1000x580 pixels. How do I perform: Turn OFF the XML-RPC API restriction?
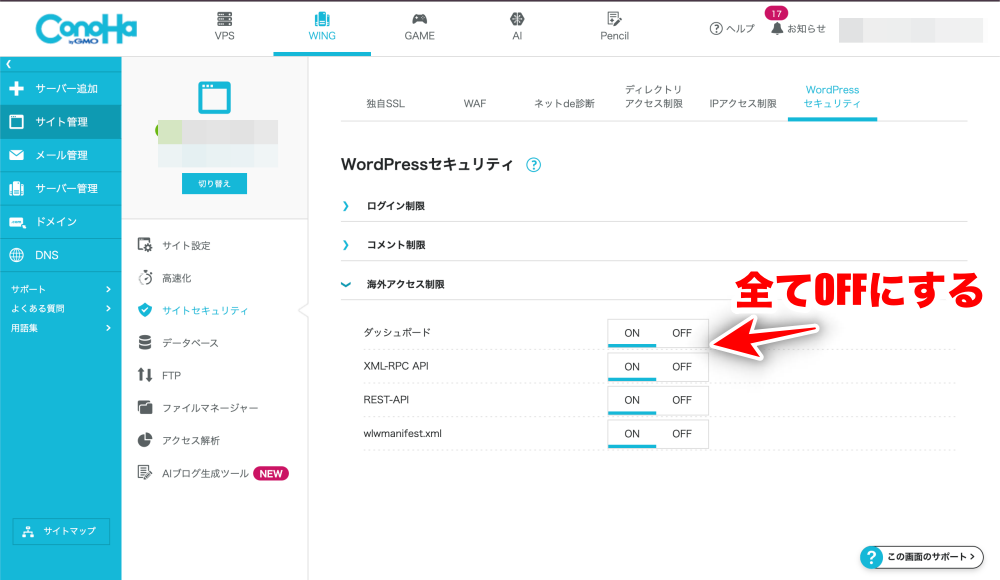[x=682, y=367]
